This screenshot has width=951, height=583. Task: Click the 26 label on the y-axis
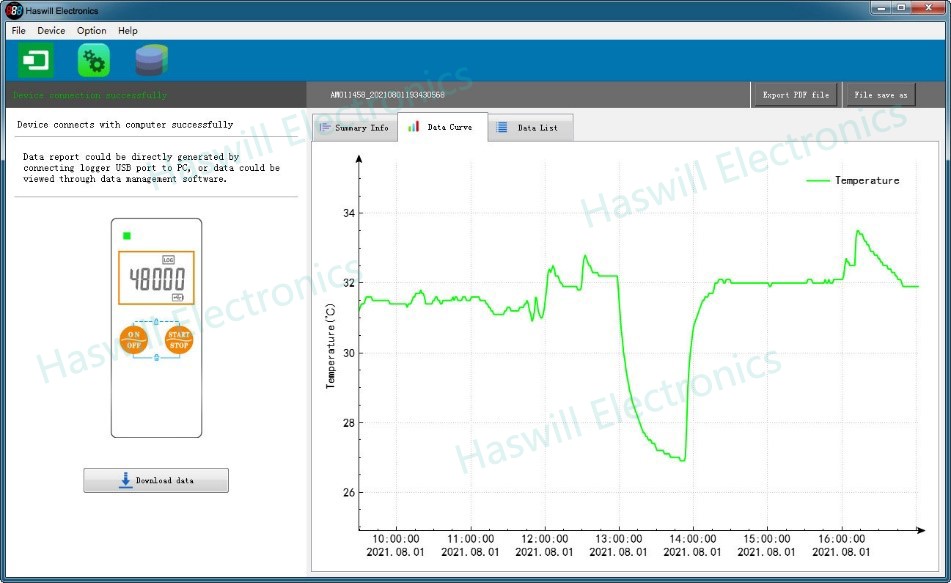tap(349, 493)
